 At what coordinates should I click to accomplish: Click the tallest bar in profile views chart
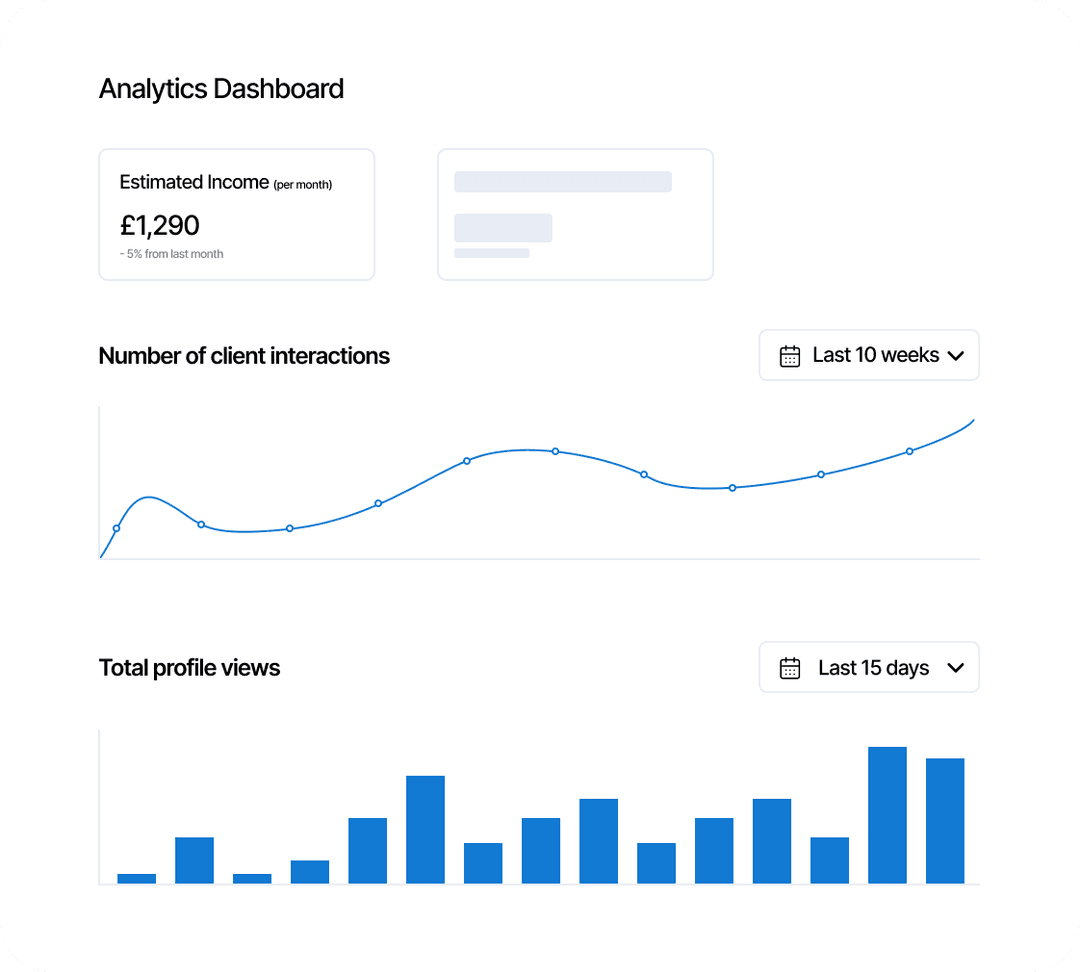888,815
